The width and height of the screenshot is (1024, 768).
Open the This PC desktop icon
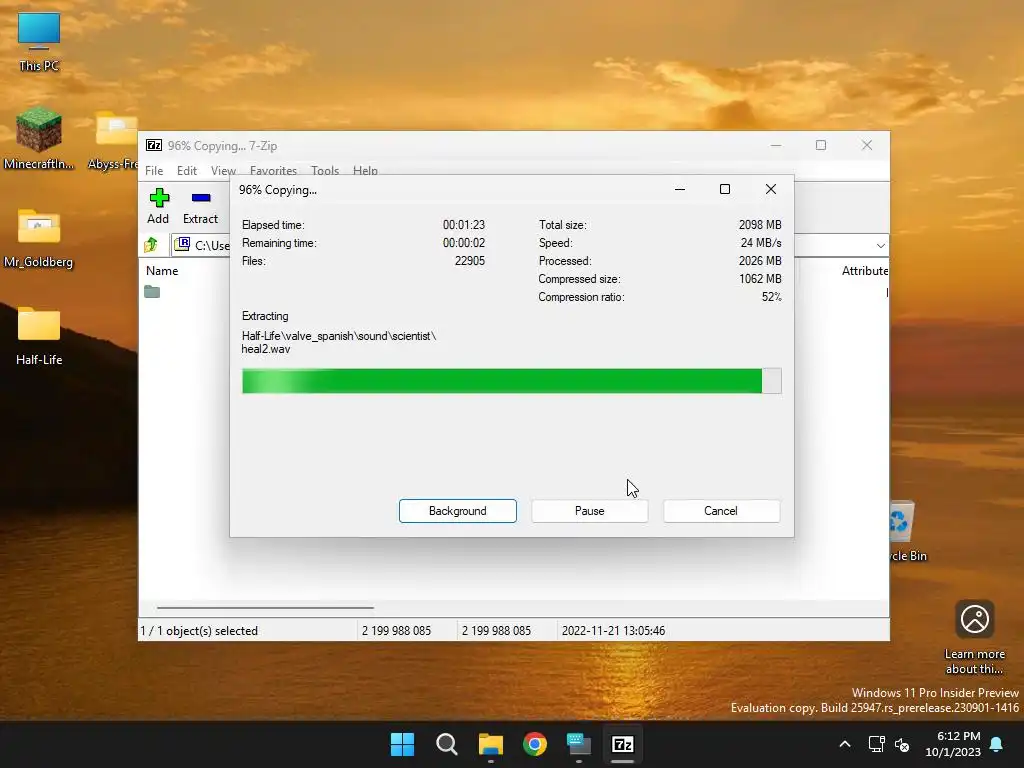point(39,42)
